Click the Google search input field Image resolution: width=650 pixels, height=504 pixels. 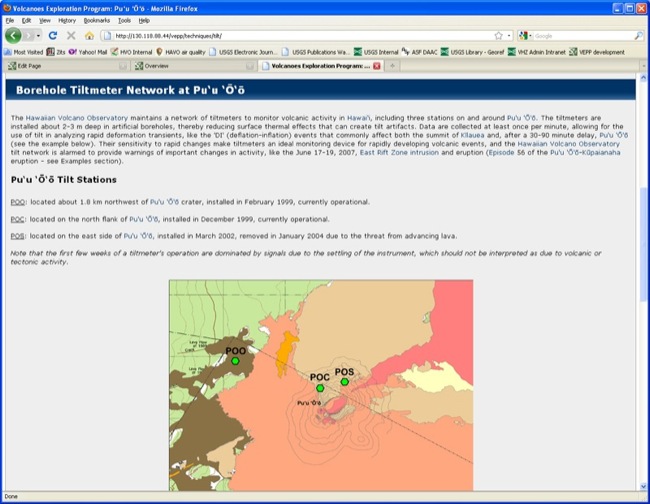click(x=583, y=36)
